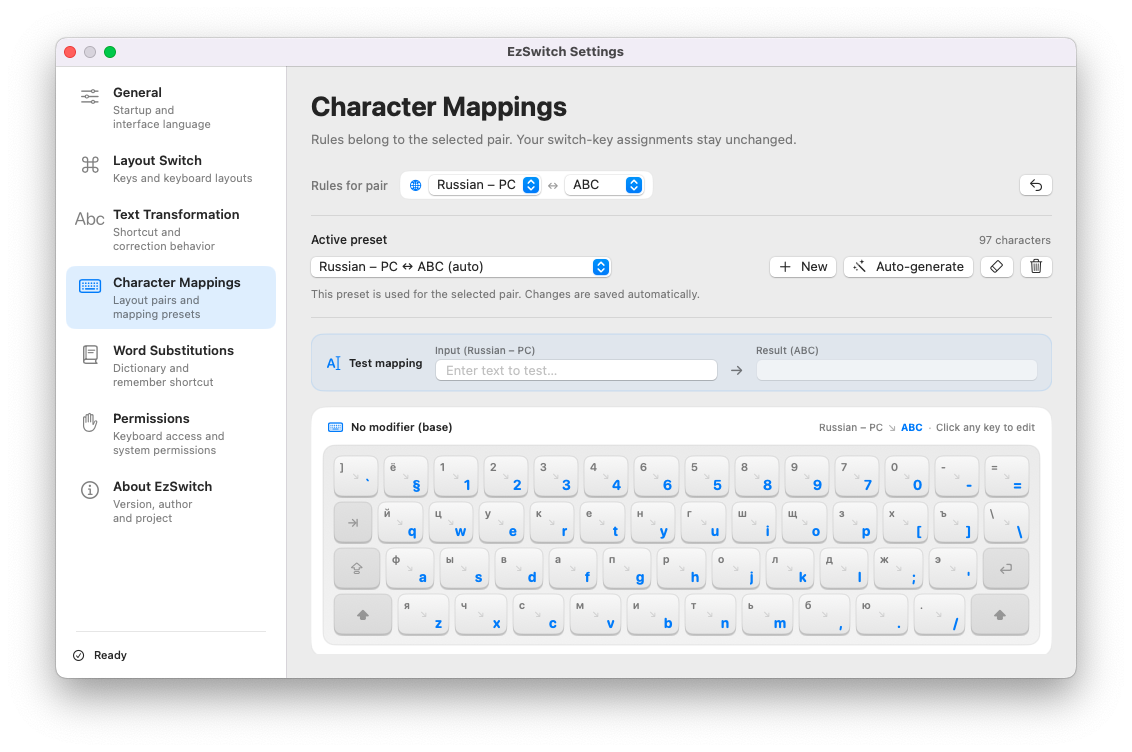This screenshot has width=1132, height=752.
Task: Edit the key mapping г to u
Action: pyautogui.click(x=703, y=523)
